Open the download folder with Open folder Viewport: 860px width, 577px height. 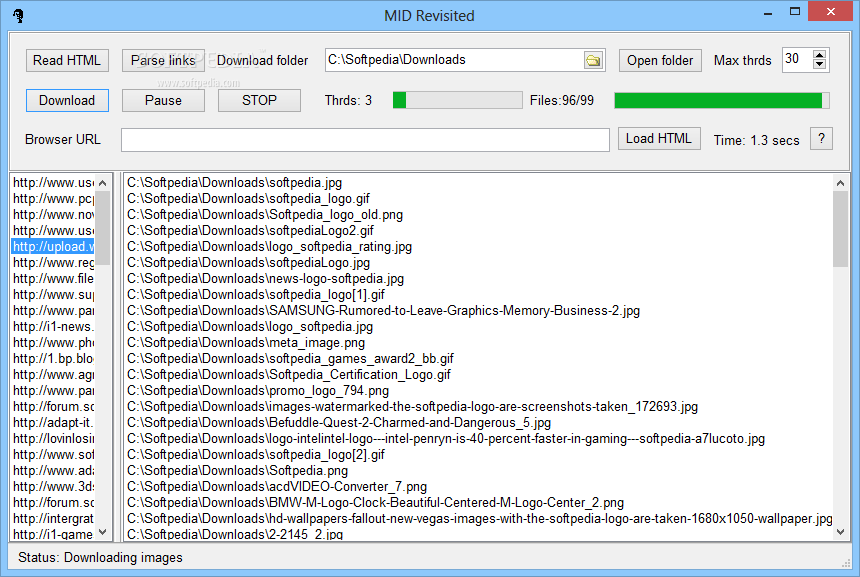pyautogui.click(x=660, y=60)
